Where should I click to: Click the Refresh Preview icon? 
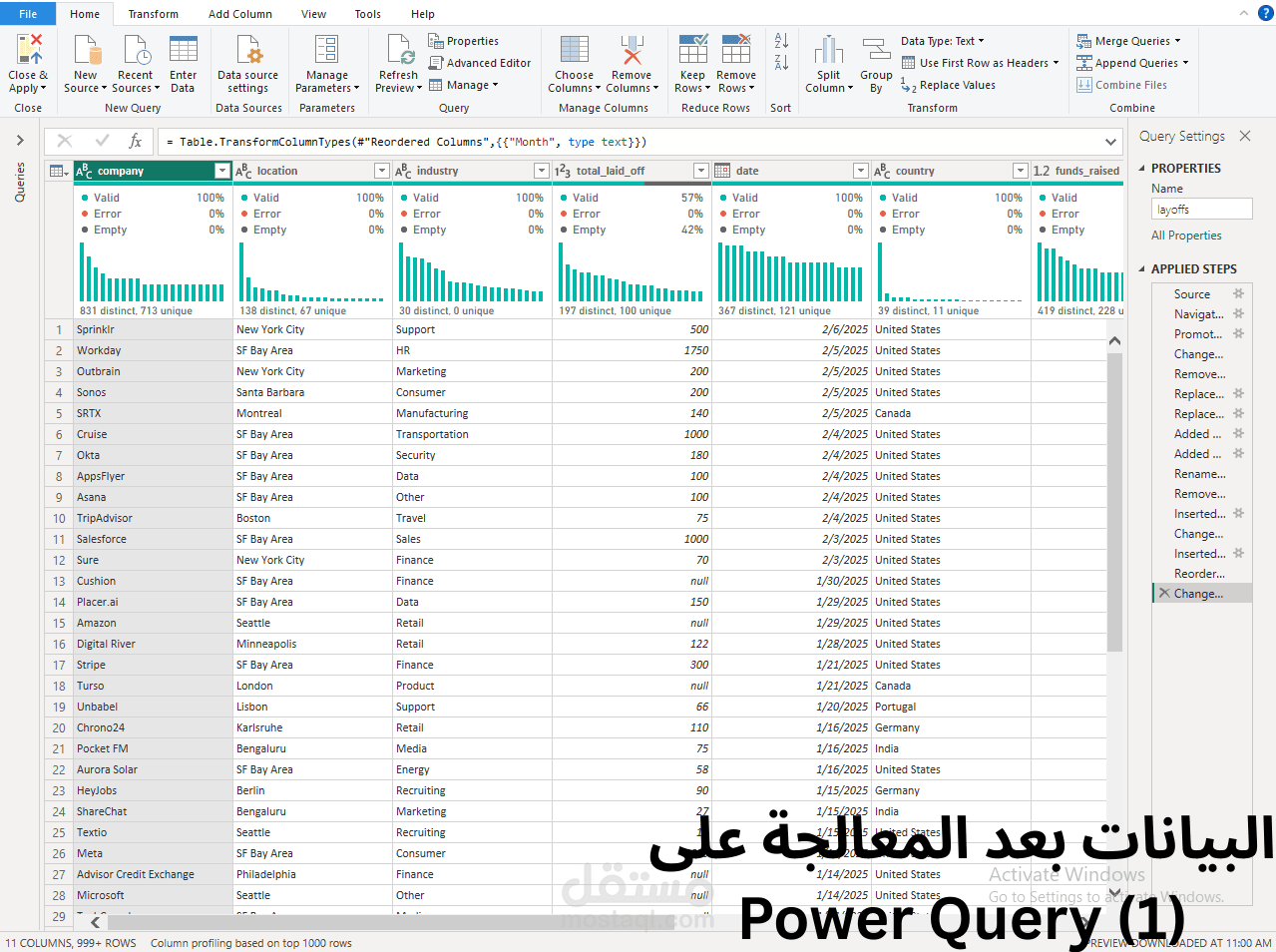pos(399,49)
